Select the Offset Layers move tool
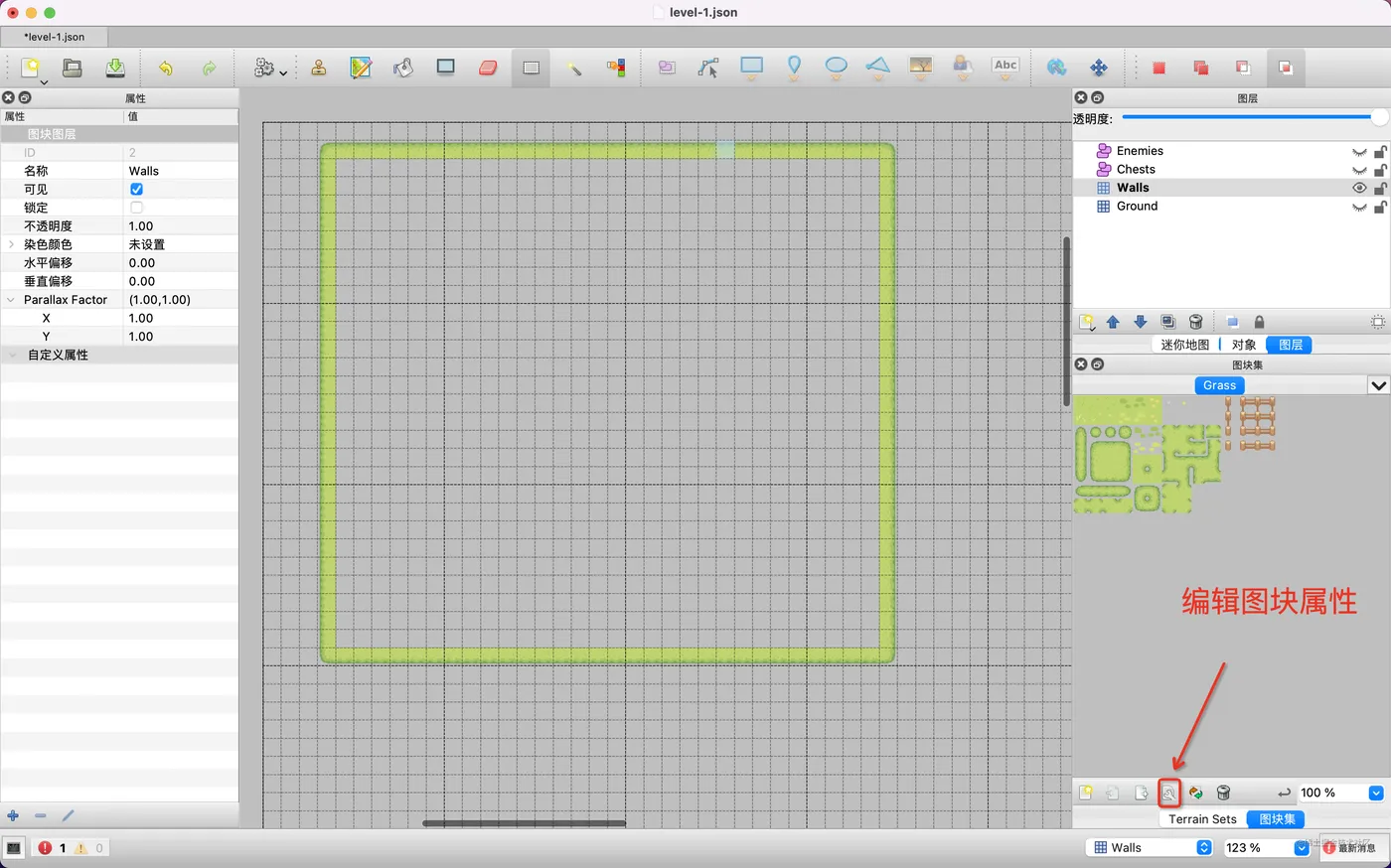 point(1099,68)
